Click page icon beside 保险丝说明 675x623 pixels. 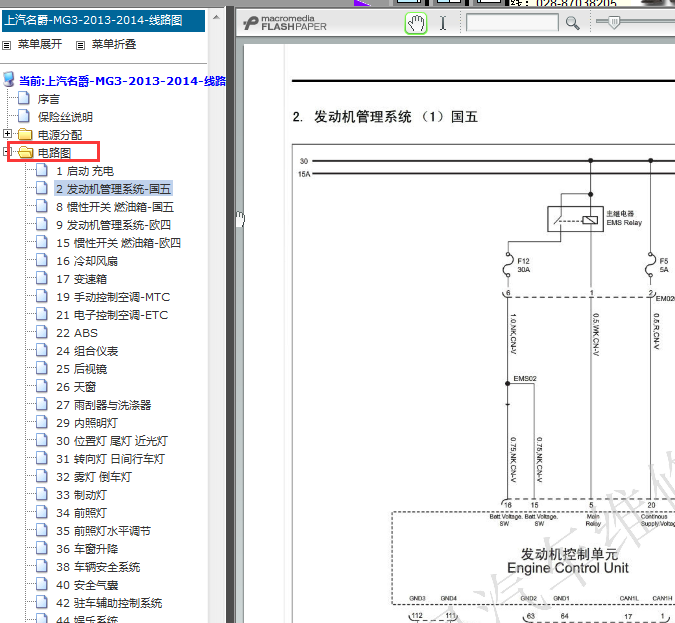24,116
